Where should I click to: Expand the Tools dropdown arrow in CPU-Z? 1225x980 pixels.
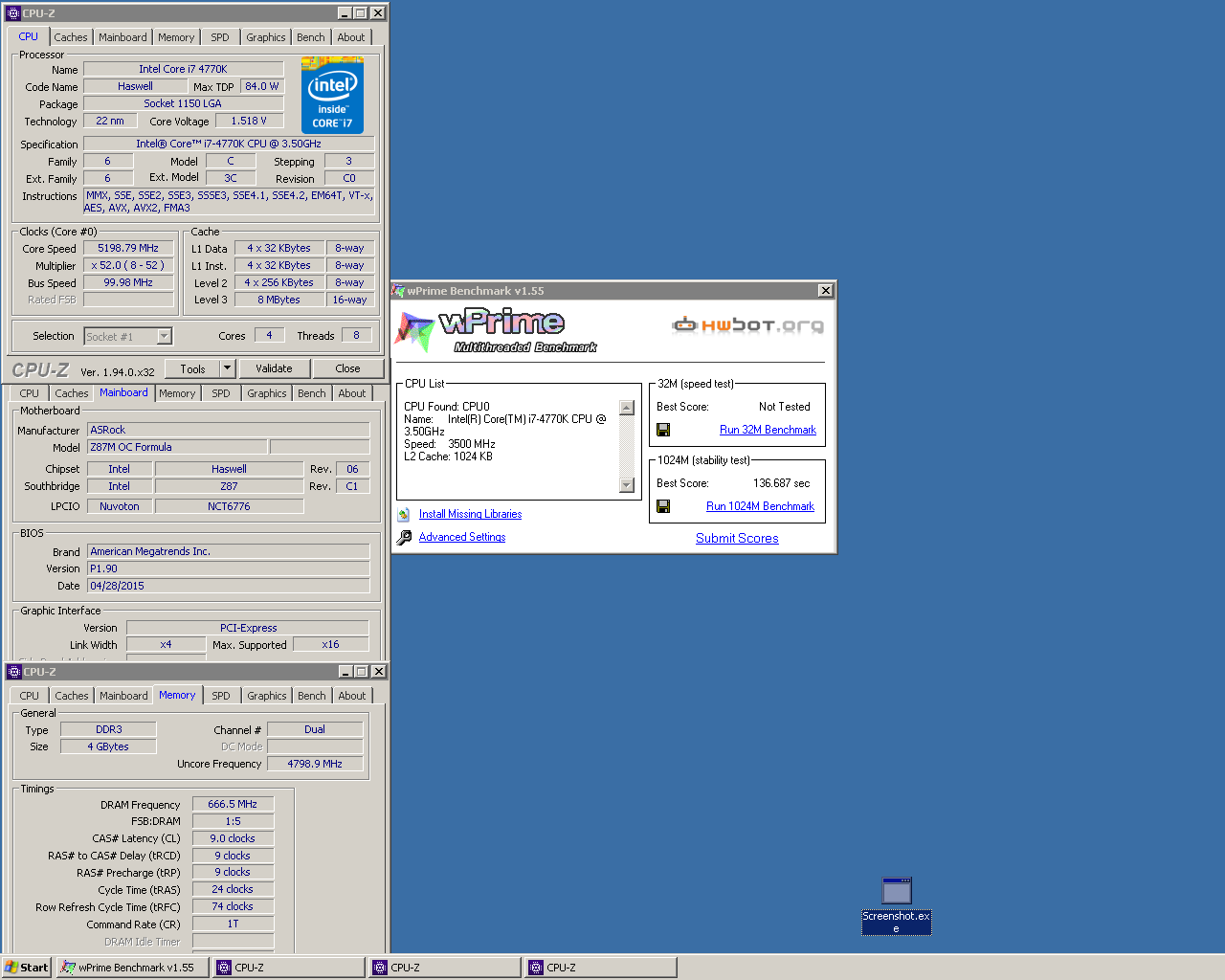click(x=227, y=368)
